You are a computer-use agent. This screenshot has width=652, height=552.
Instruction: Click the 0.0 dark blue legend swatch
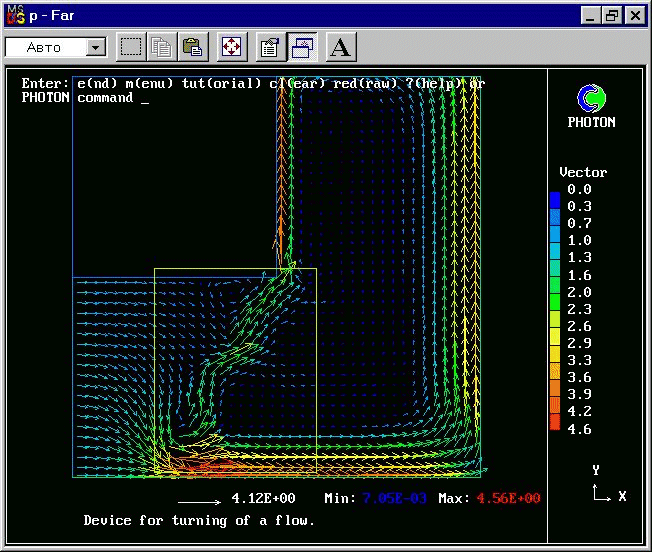coord(555,200)
